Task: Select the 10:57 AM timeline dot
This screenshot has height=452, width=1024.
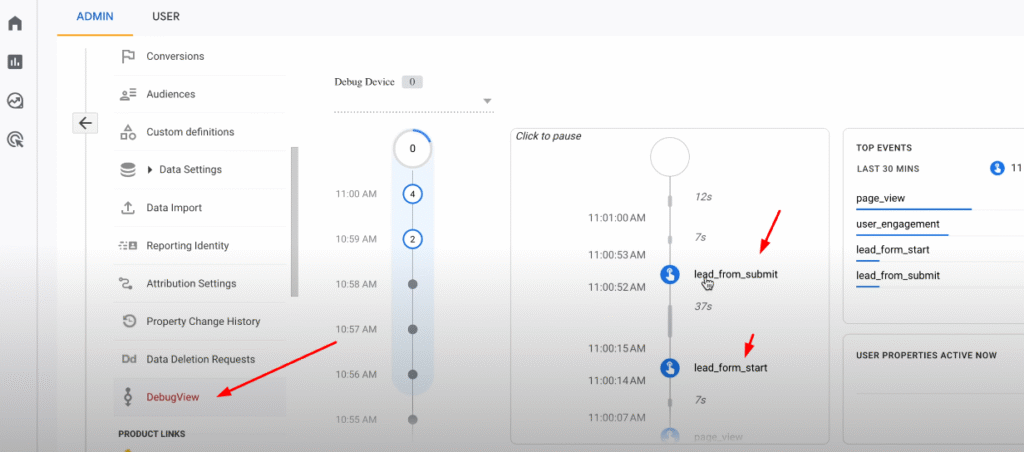Action: 412,329
